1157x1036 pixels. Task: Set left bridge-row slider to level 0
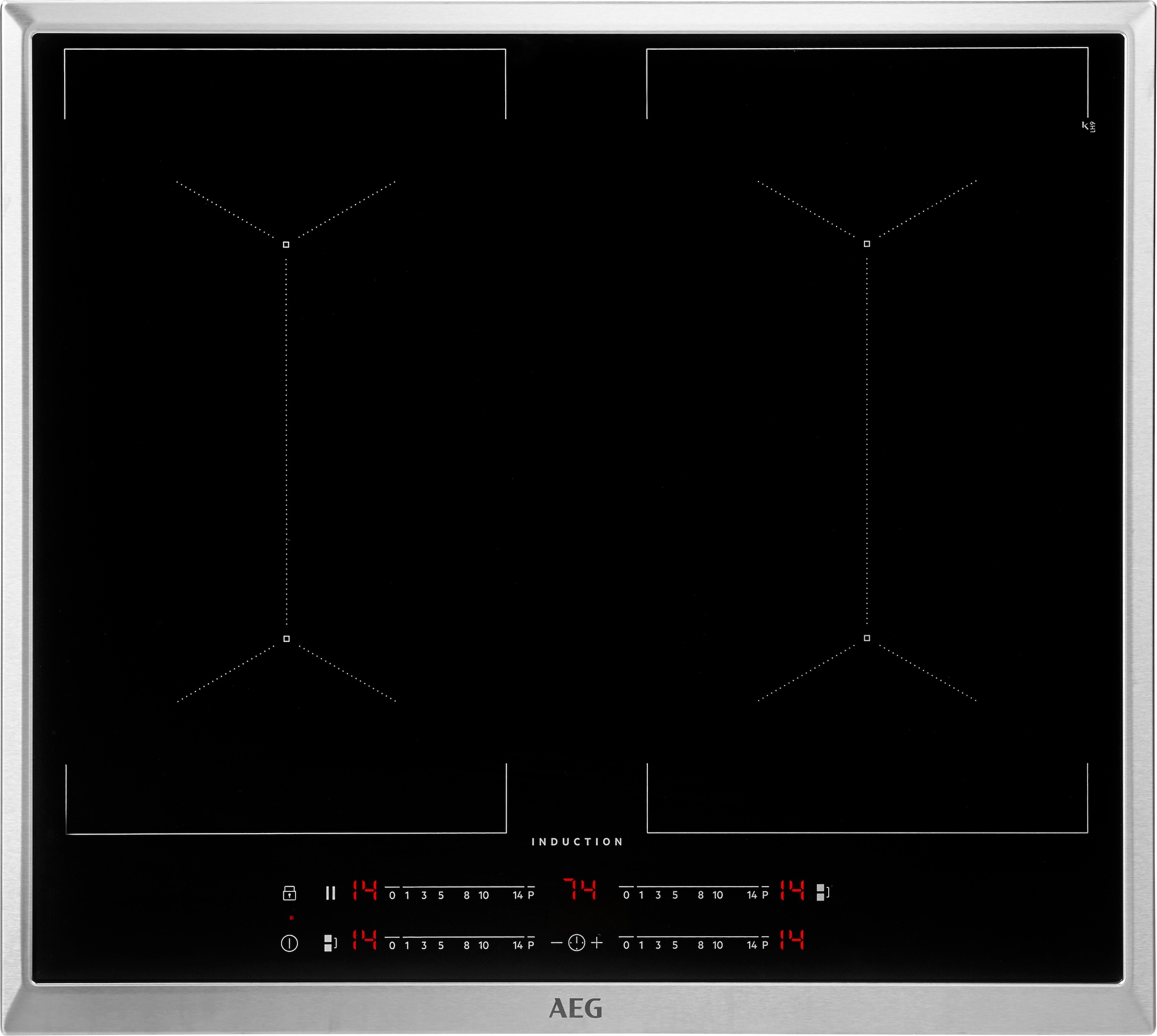coord(392,945)
